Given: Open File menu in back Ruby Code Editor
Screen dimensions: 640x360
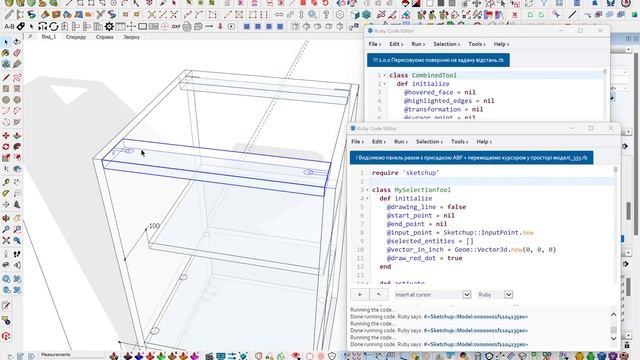Looking at the screenshot, I should click(x=374, y=44).
